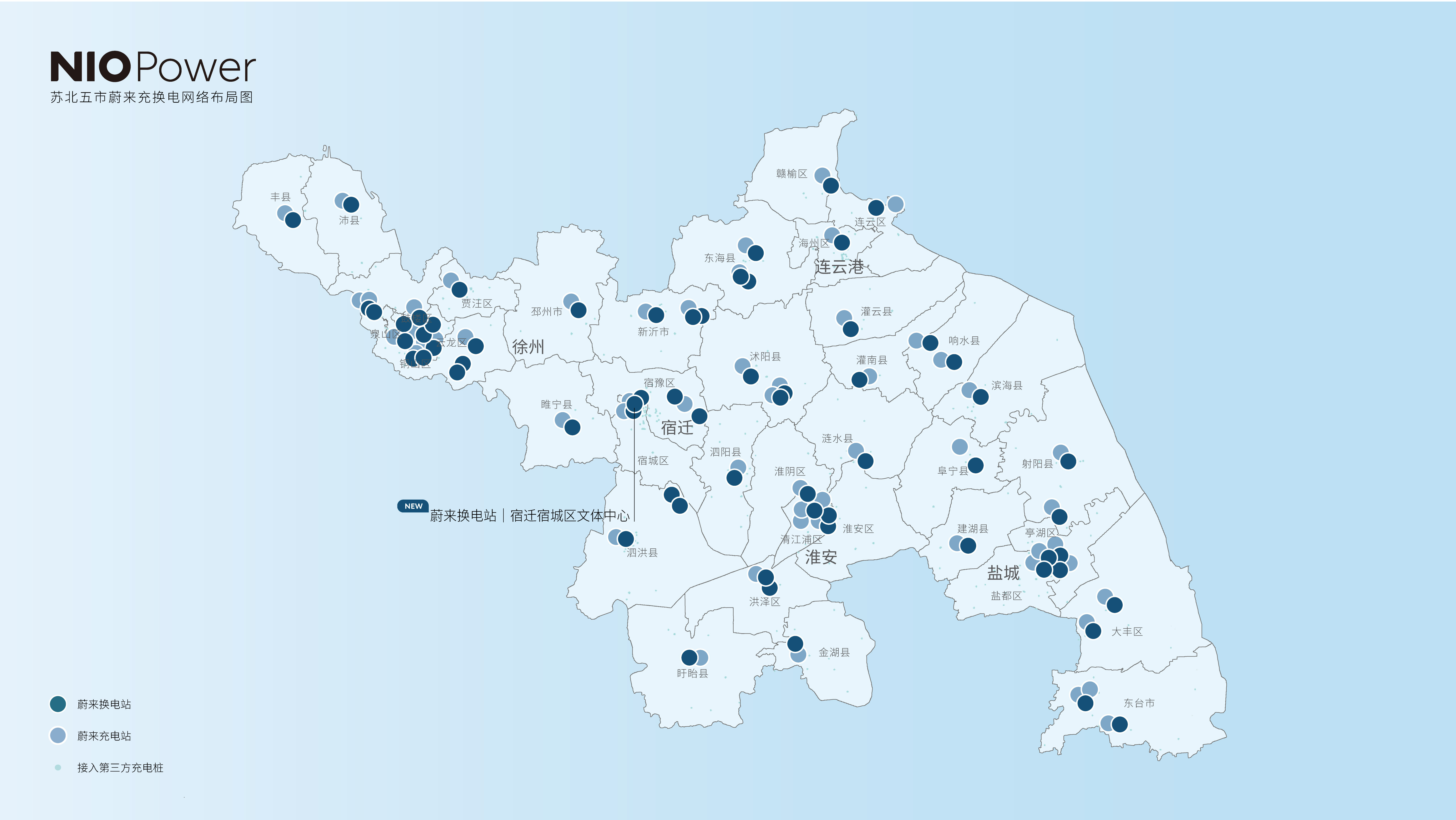Screen dimensions: 1456x820
Task: Click the dark swap station marker in 沛县
Action: [x=351, y=205]
